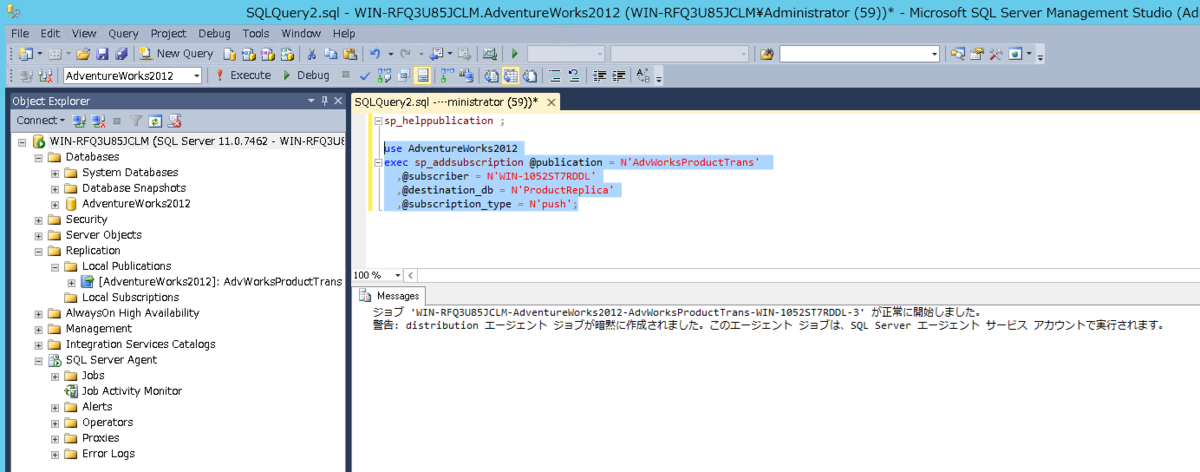This screenshot has height=472, width=1200.
Task: Open the Query menu
Action: [124, 33]
